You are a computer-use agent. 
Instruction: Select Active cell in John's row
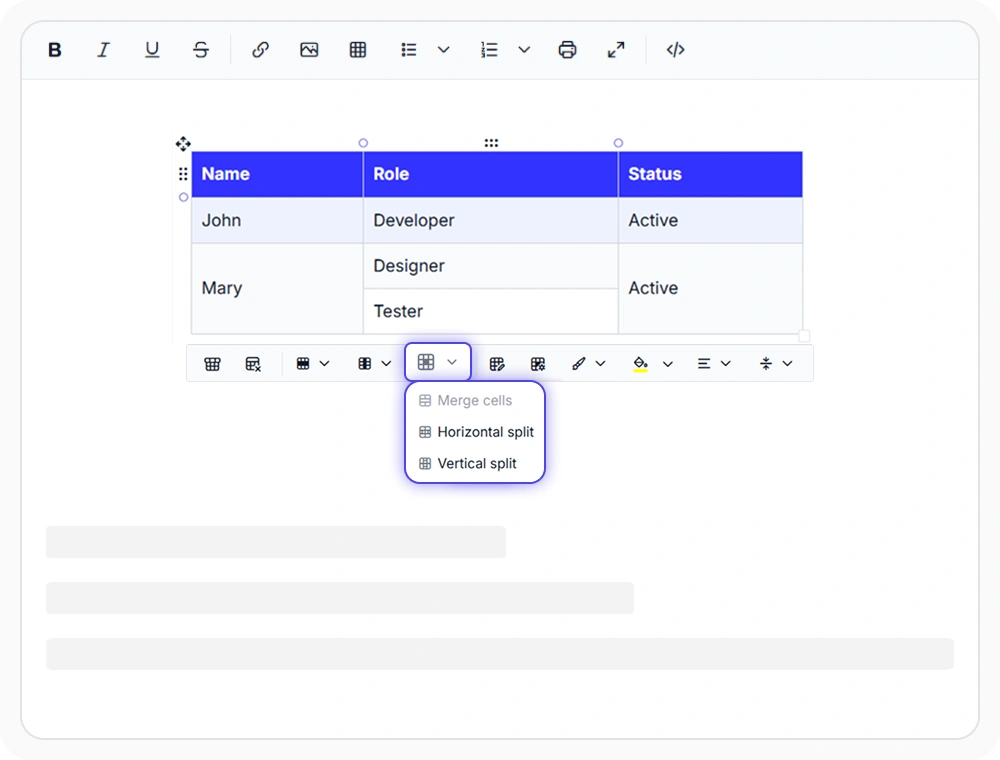[710, 220]
